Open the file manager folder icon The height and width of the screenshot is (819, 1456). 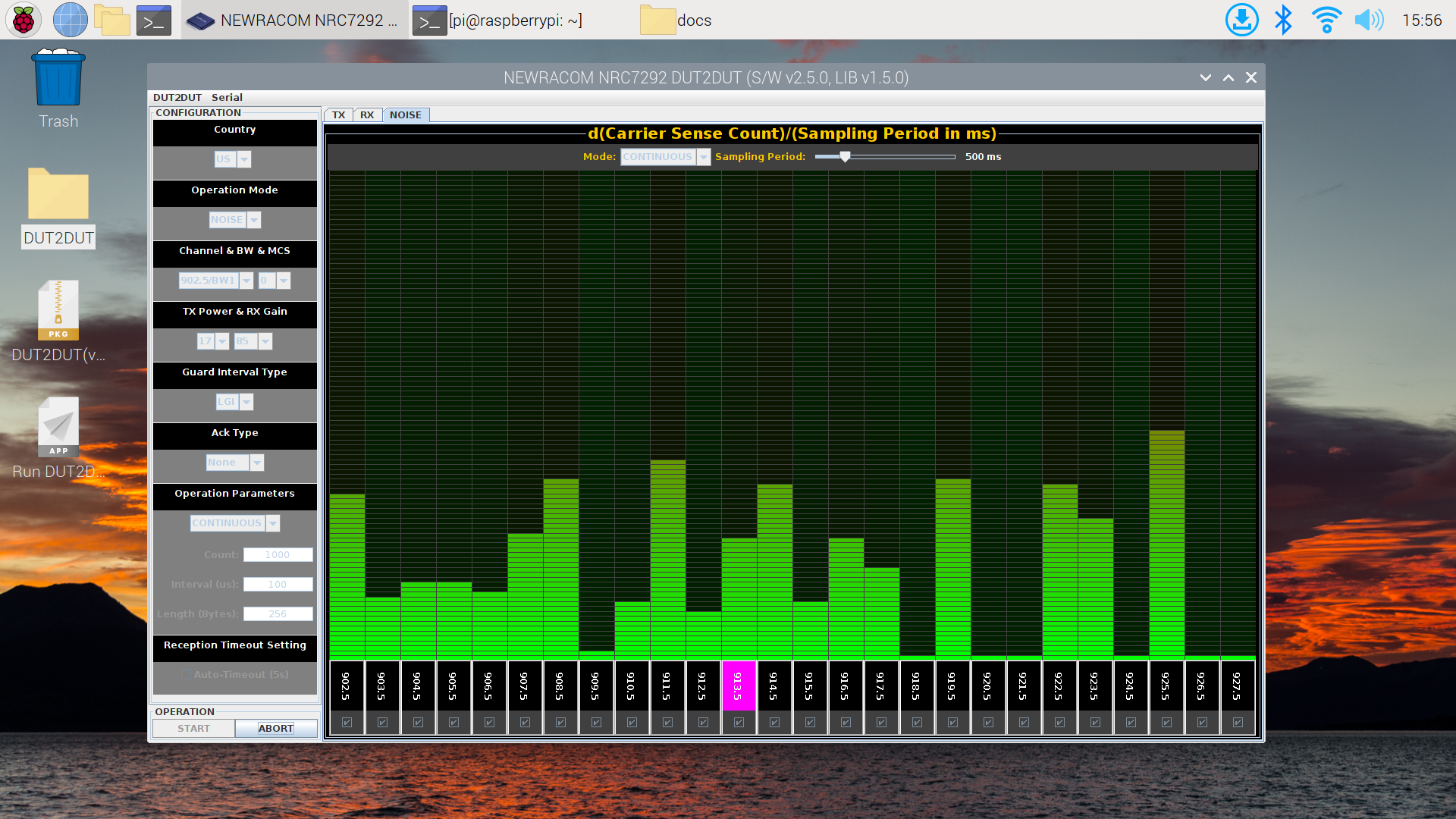[x=111, y=20]
